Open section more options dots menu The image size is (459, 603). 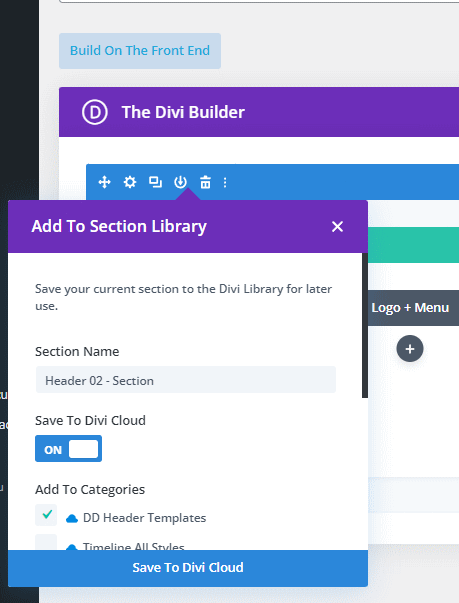(x=225, y=182)
